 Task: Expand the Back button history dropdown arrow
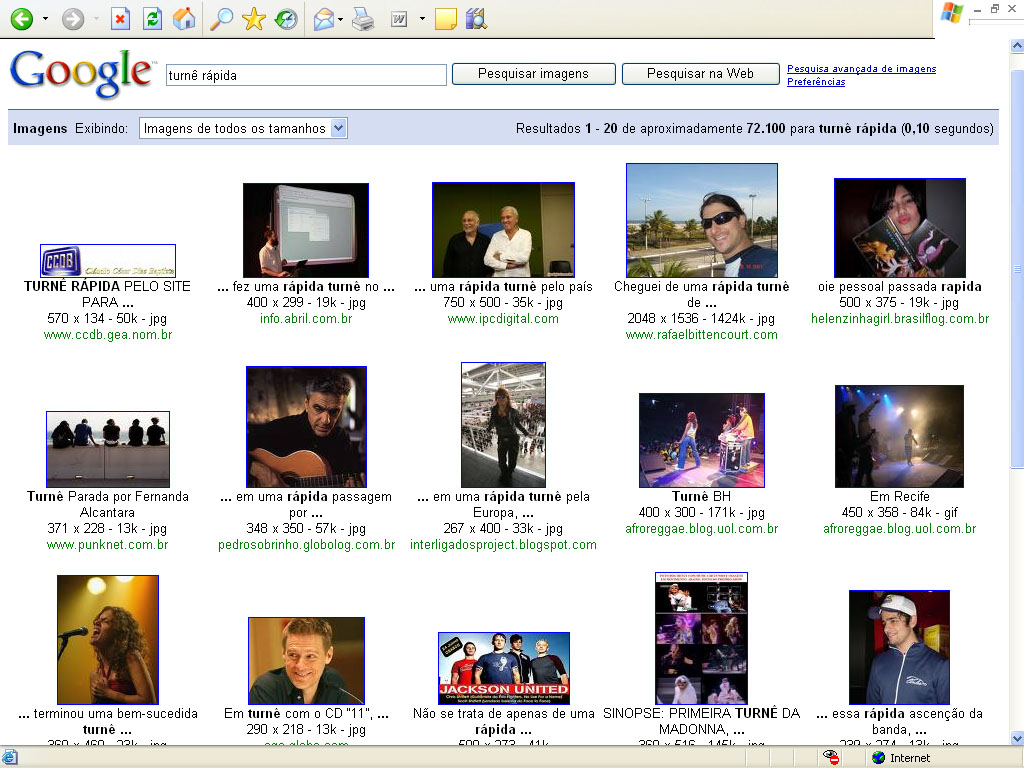pos(45,19)
